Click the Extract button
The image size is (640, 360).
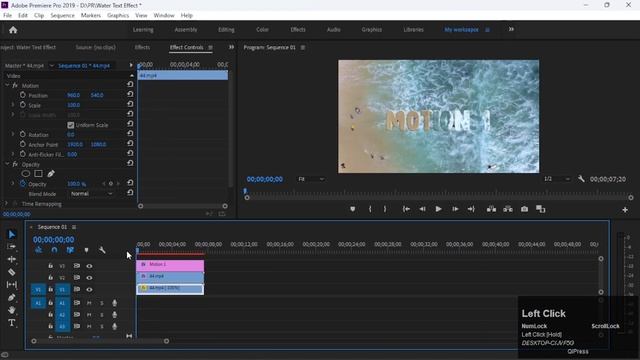508,209
